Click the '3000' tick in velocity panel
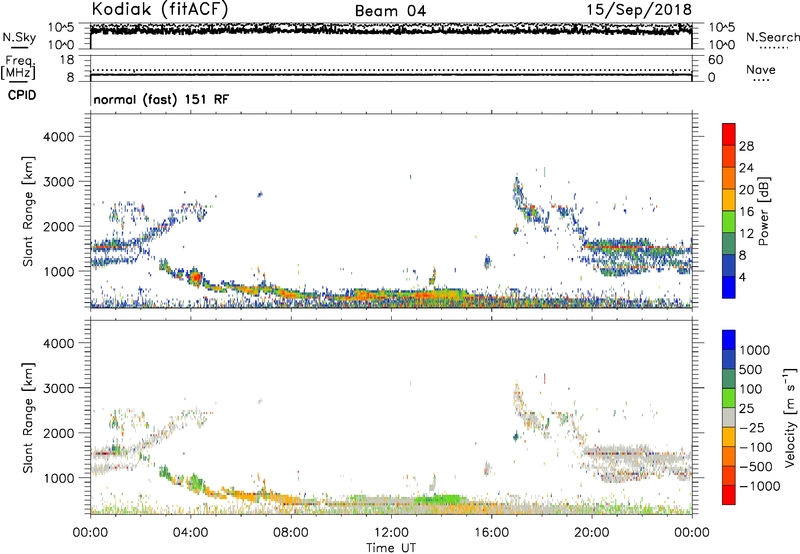Image resolution: width=800 pixels, height=554 pixels. click(59, 388)
